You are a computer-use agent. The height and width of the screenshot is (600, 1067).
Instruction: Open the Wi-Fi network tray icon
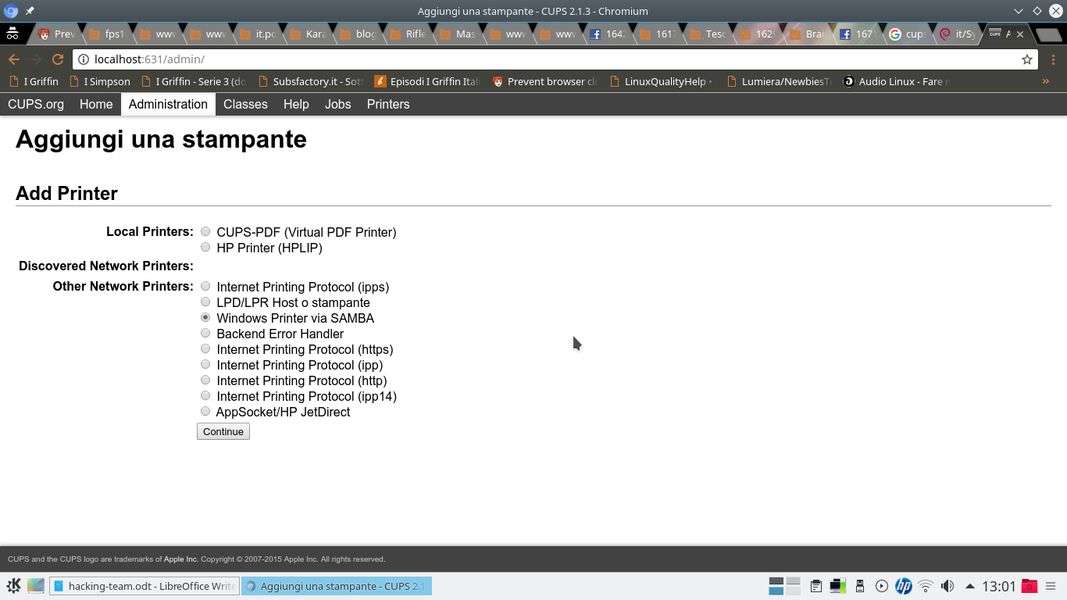coord(925,586)
